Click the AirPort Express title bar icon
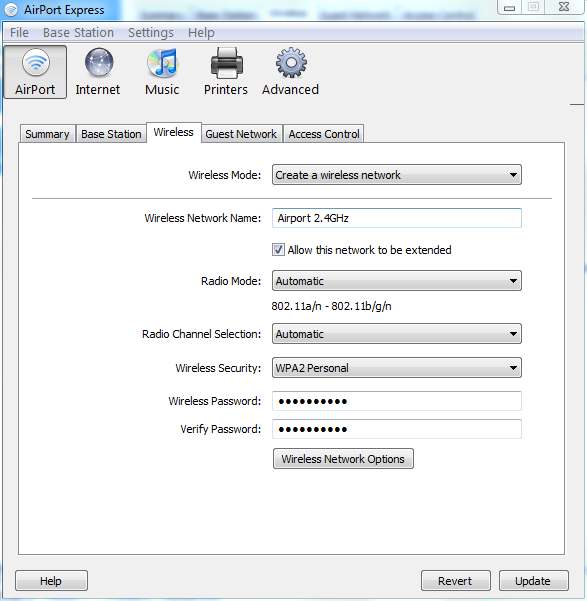The height and width of the screenshot is (601, 587). (11, 10)
